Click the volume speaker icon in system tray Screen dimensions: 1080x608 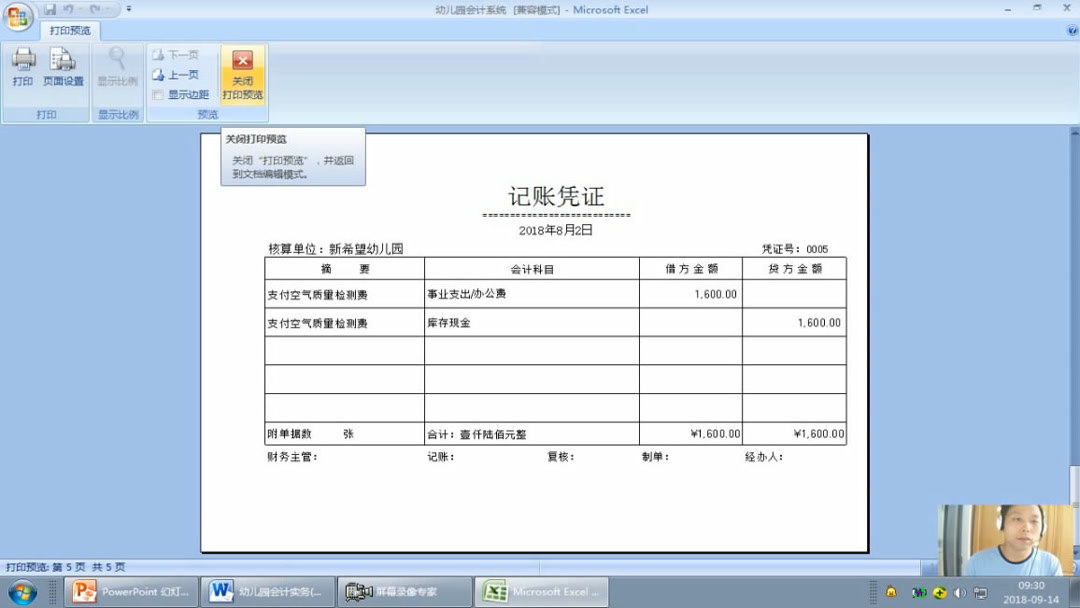click(x=961, y=592)
